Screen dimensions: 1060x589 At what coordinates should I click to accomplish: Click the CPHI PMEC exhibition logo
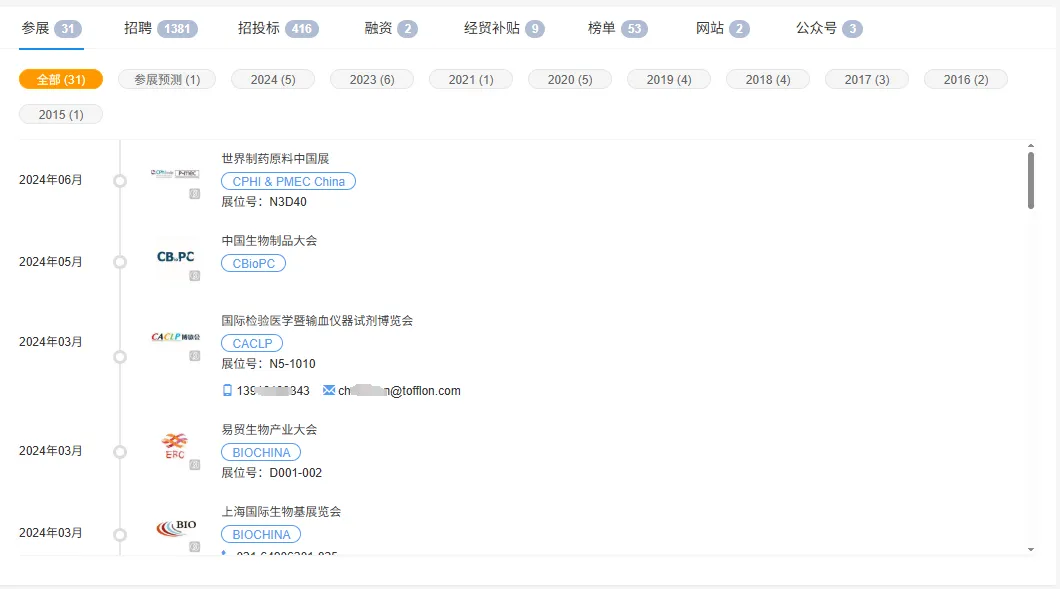click(x=175, y=174)
